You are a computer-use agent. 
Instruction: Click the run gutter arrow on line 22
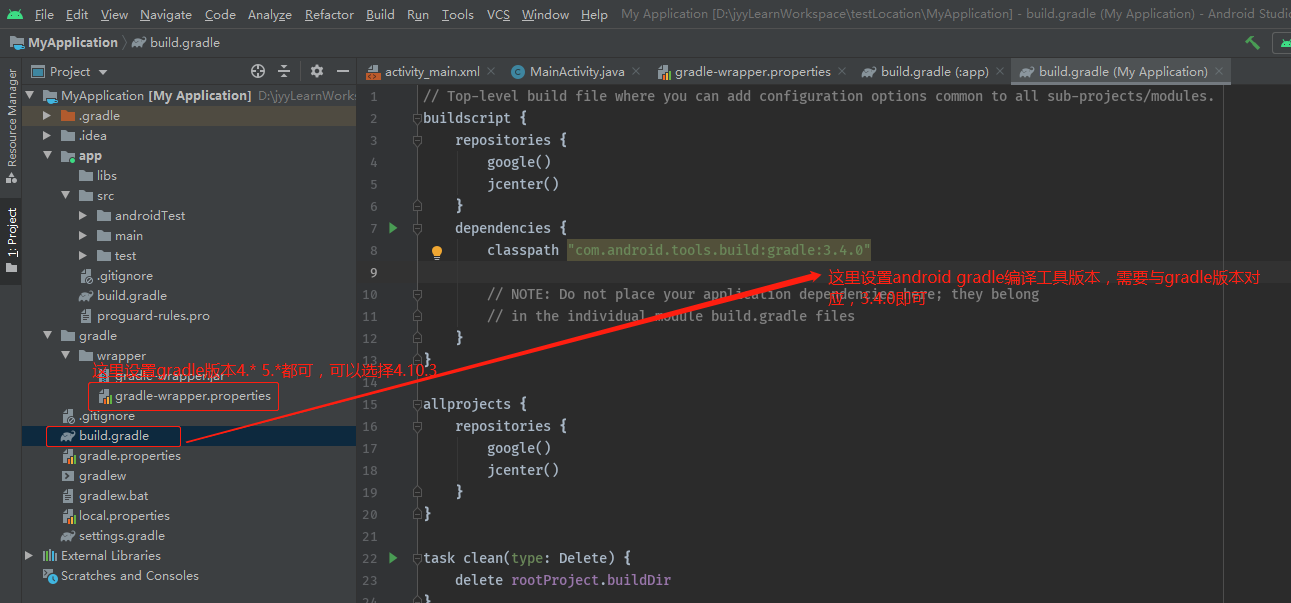coord(393,558)
